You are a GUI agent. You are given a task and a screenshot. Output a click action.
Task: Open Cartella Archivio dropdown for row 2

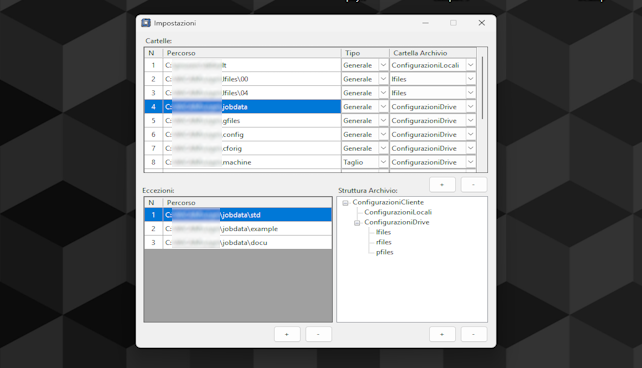pos(470,79)
